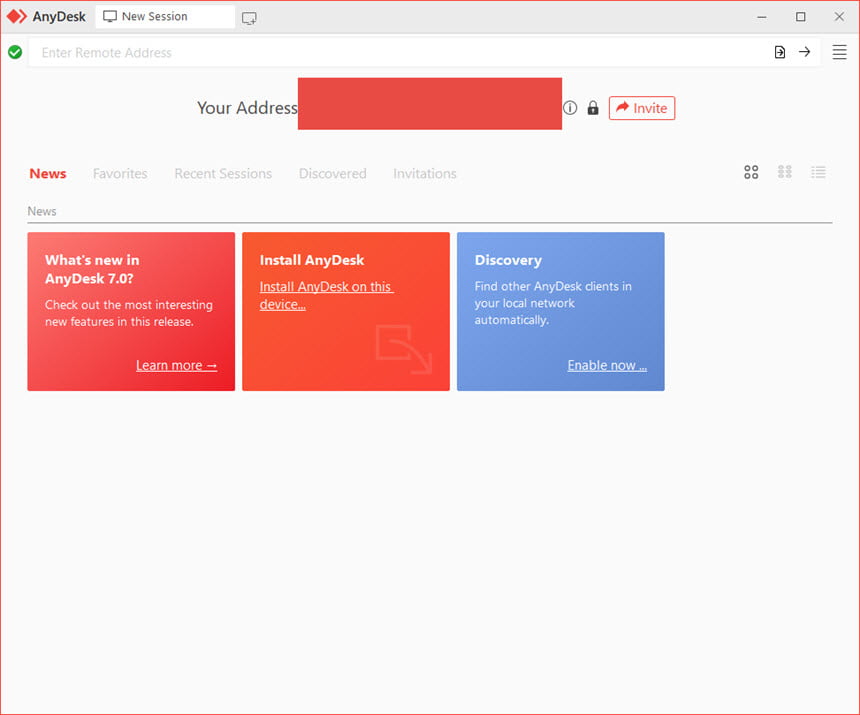Switch to small tiles view
Image resolution: width=860 pixels, height=715 pixels.
(x=785, y=172)
